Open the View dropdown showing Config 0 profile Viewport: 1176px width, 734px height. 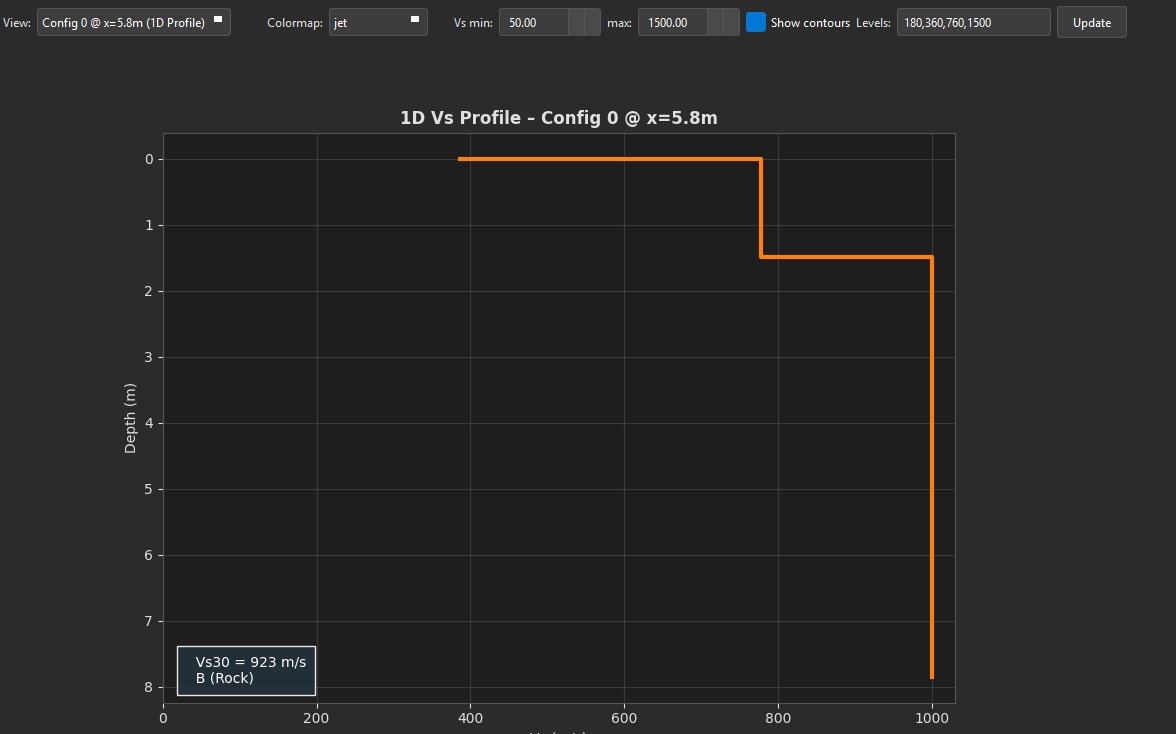tap(134, 22)
